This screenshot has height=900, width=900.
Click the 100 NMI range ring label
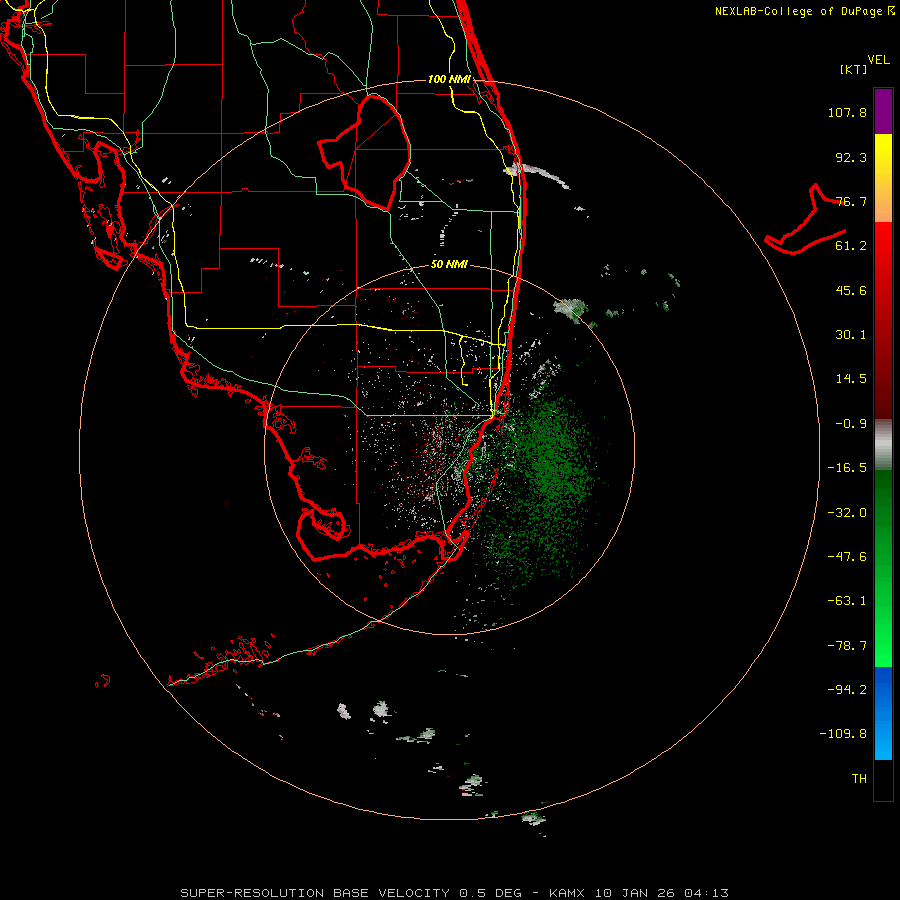pos(449,79)
